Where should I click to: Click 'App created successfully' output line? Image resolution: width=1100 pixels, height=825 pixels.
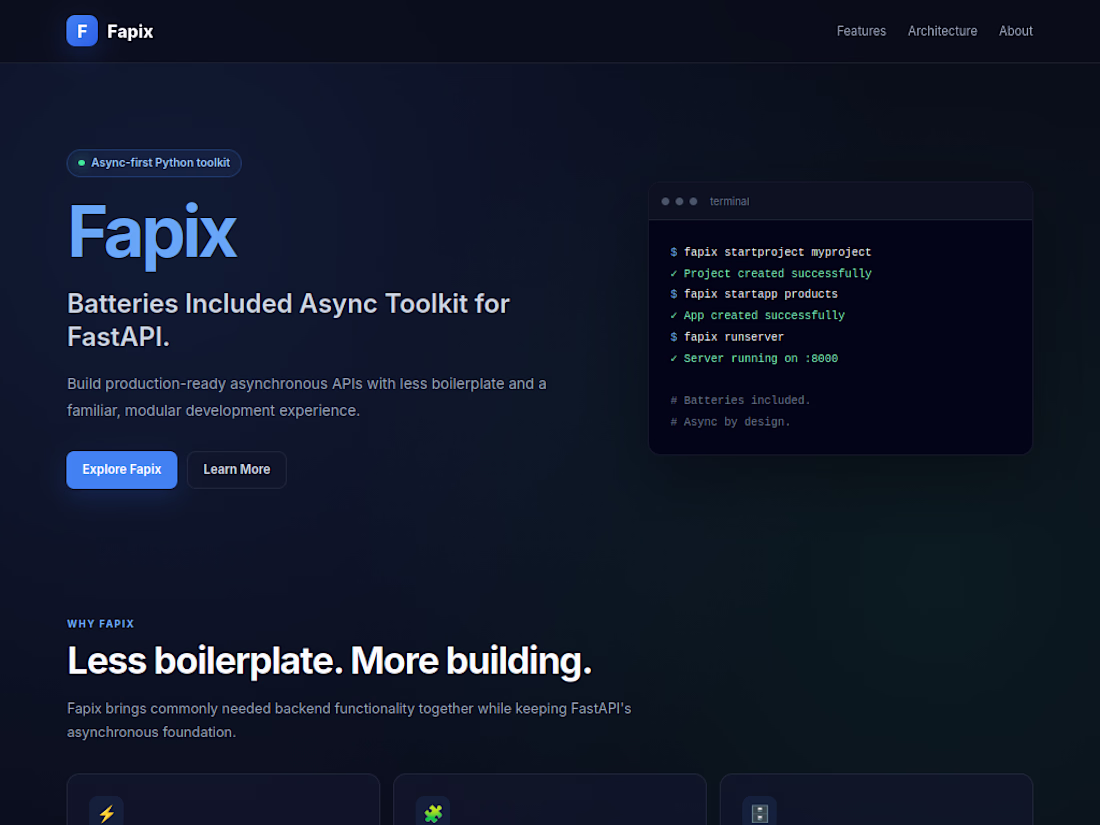pos(757,315)
